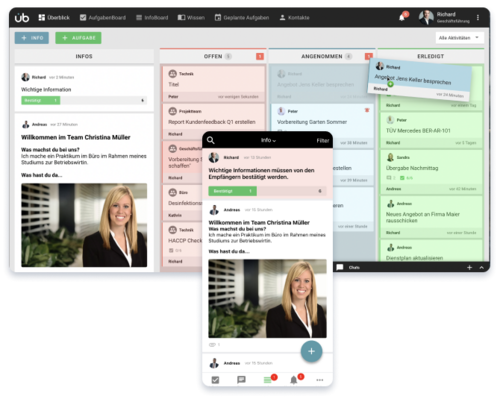Toggle checklist box on HACCP Check card
This screenshot has height=399, width=500.
point(171,250)
